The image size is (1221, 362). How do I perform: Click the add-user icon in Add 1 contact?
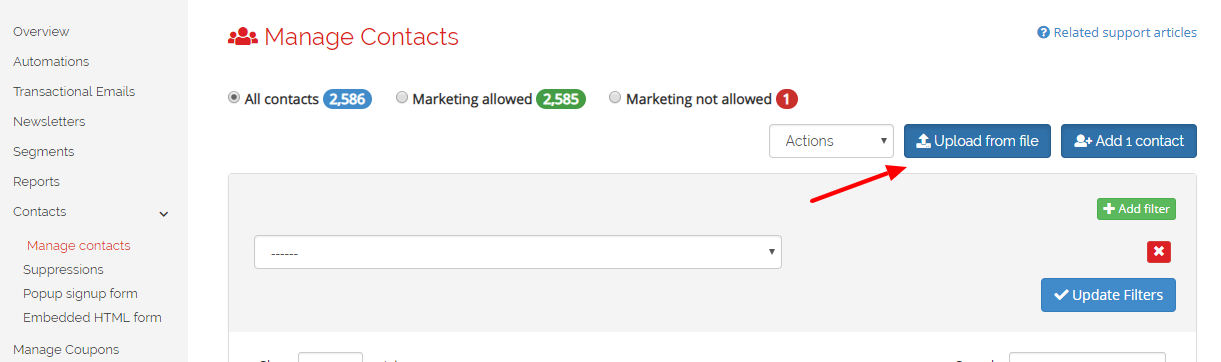click(x=1083, y=141)
